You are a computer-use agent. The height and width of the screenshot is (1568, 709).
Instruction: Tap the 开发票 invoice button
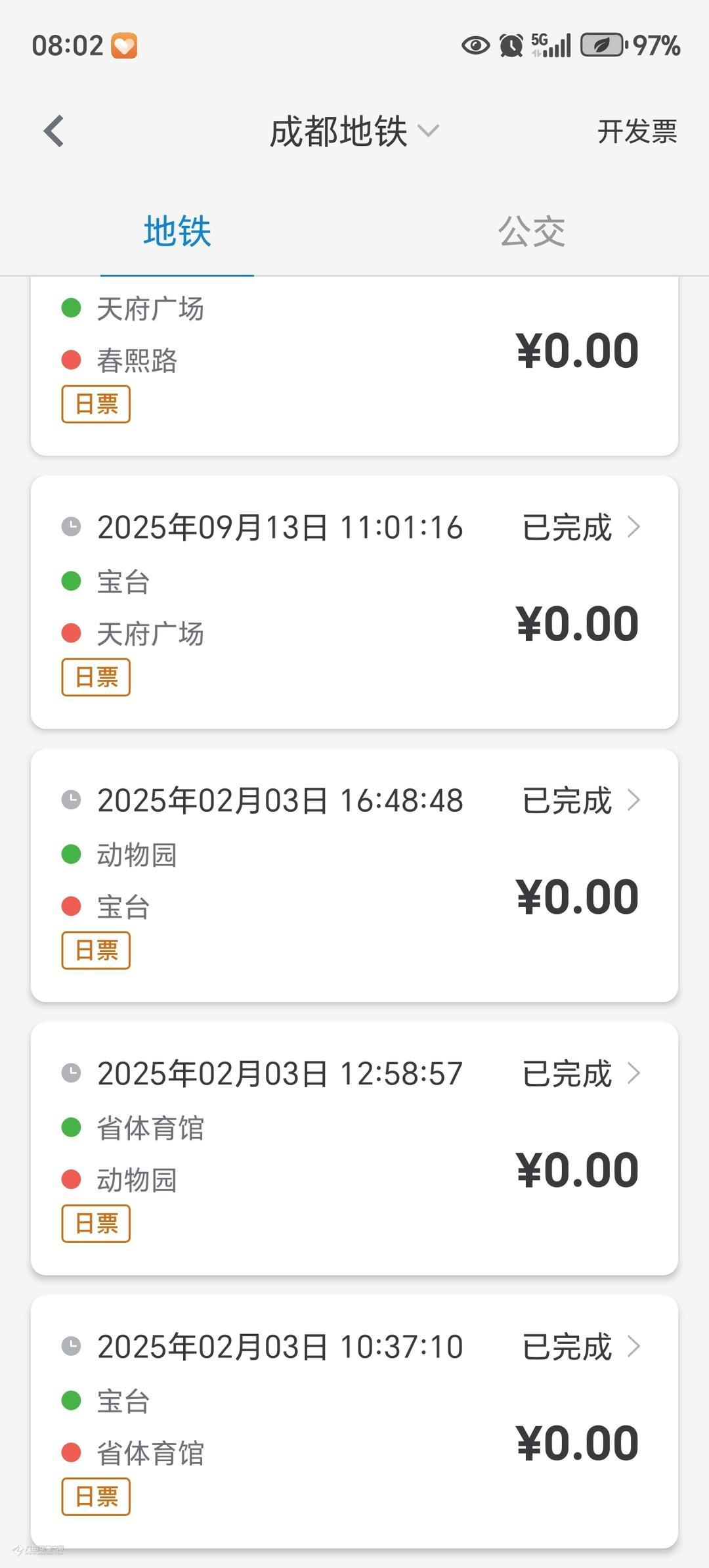pos(637,131)
